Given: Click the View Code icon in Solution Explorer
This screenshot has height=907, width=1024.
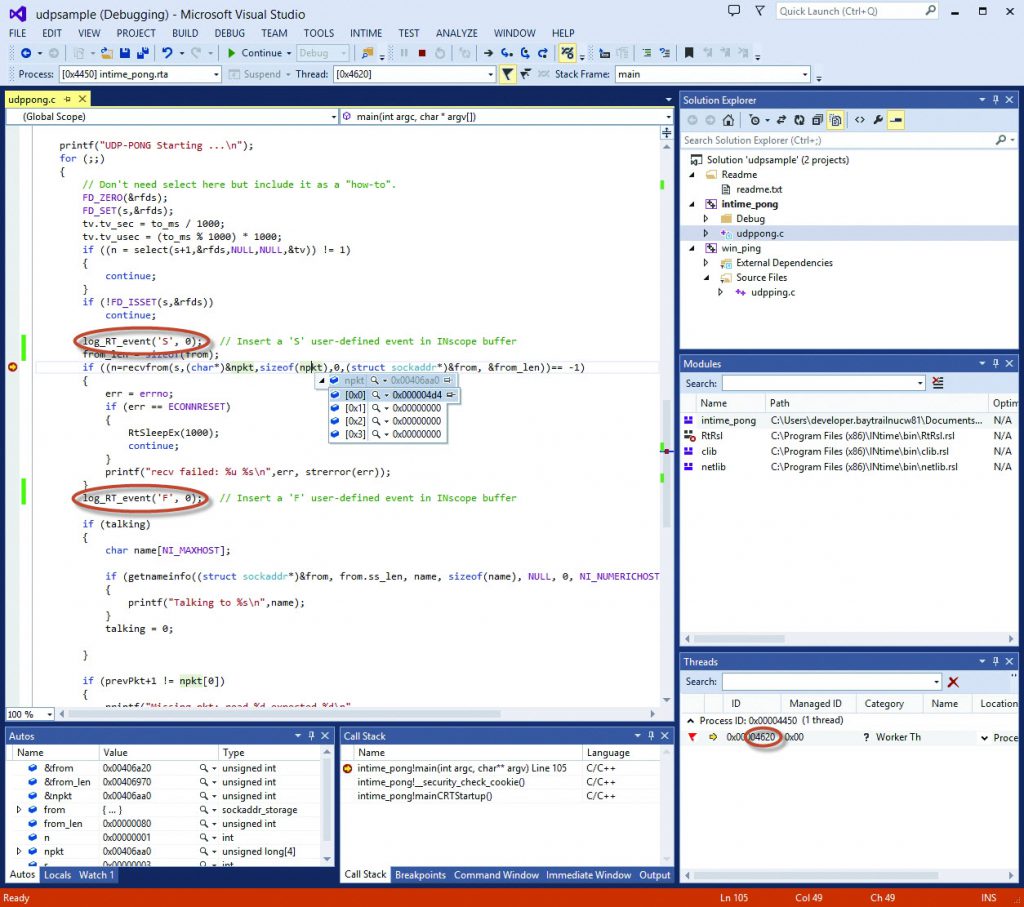Looking at the screenshot, I should [x=859, y=120].
